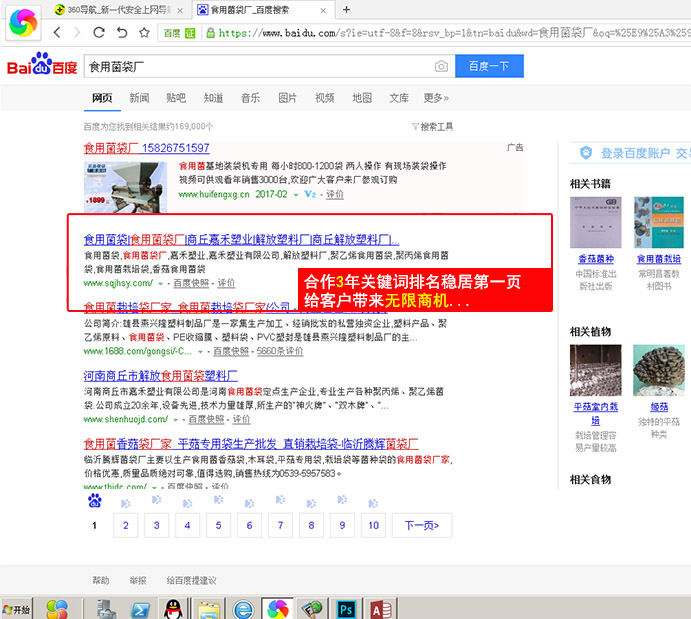Open Photoshop from taskbar
The image size is (691, 619).
(x=346, y=610)
